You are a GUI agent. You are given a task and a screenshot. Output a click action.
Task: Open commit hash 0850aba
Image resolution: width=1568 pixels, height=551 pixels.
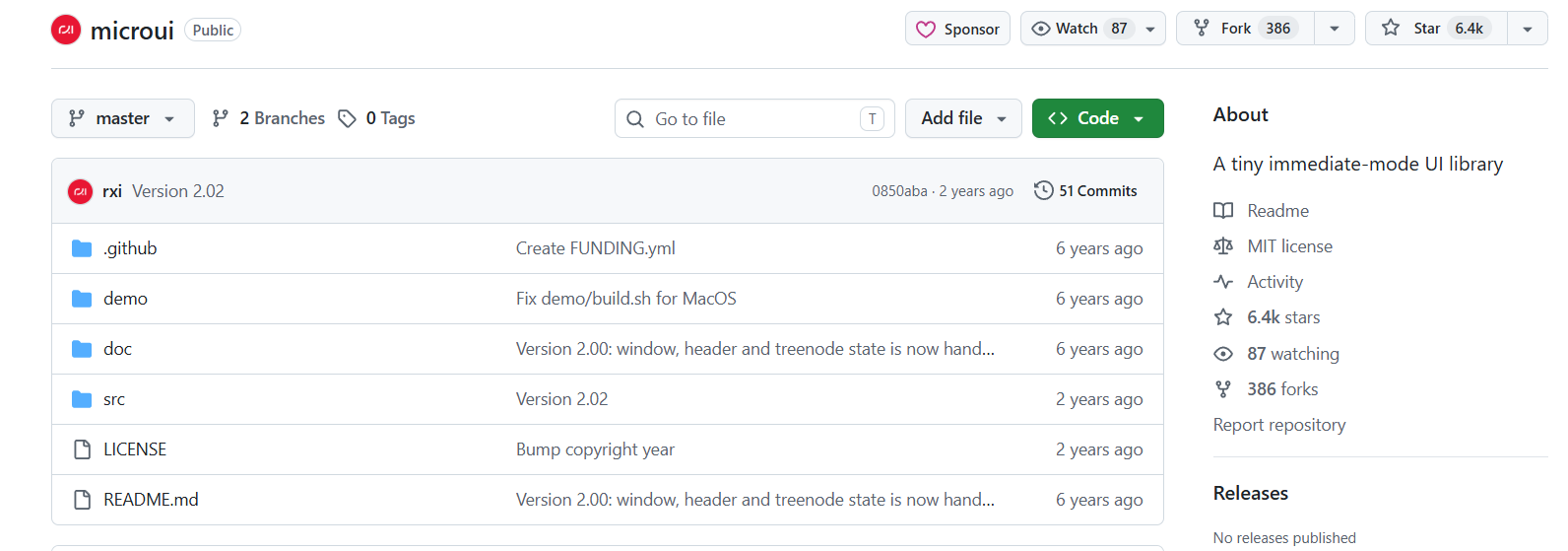899,191
